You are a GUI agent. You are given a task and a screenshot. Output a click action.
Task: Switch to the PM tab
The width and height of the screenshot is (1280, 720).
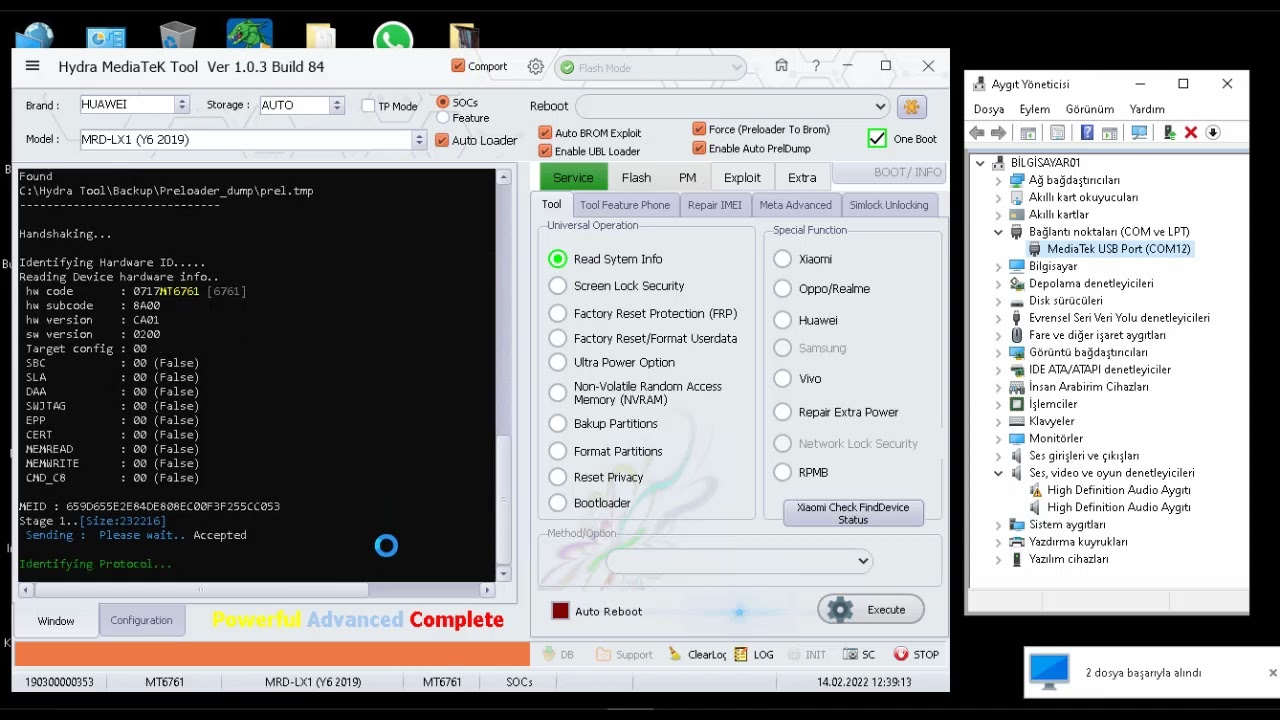point(687,177)
